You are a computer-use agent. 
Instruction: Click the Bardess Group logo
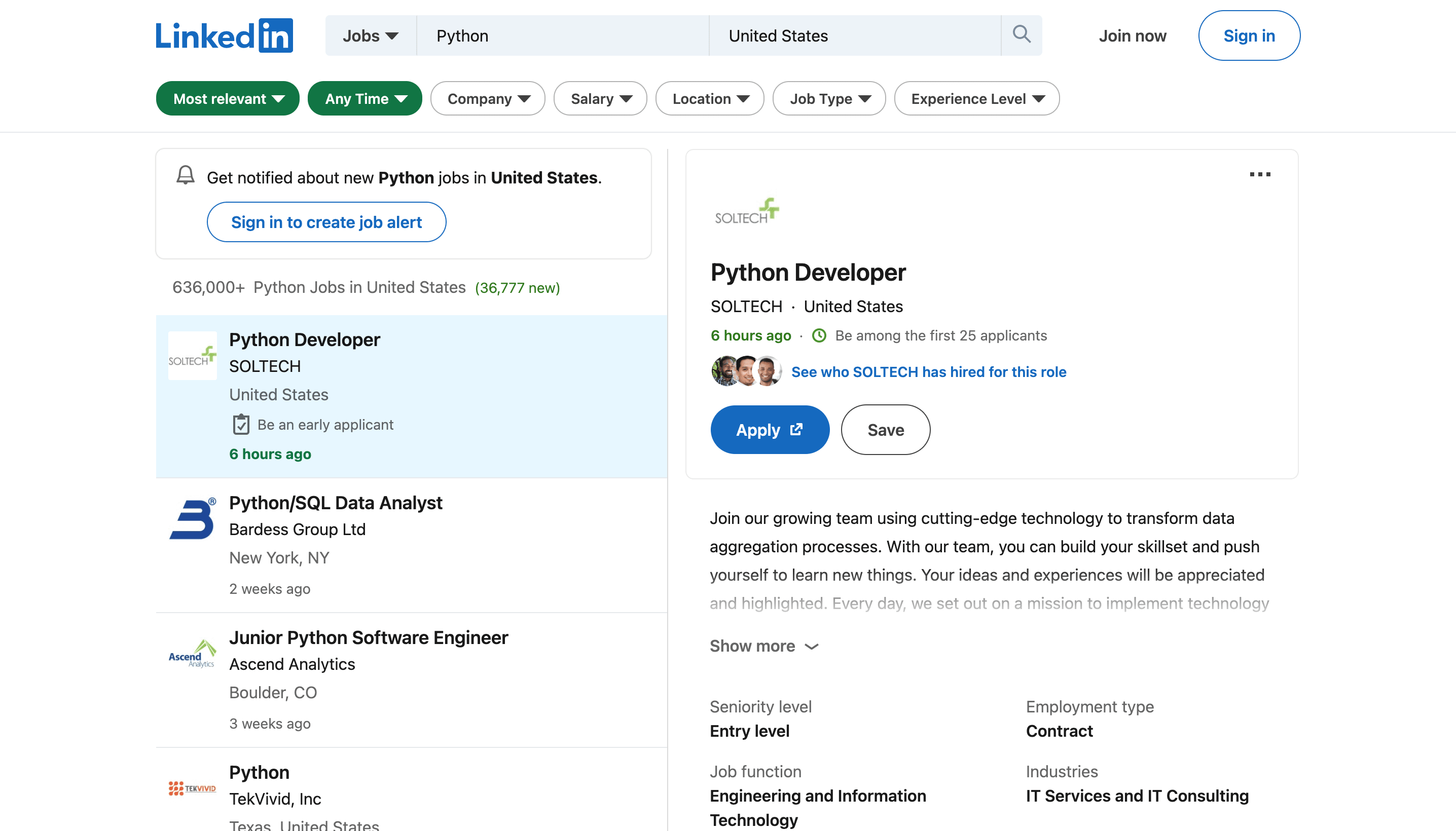point(193,519)
